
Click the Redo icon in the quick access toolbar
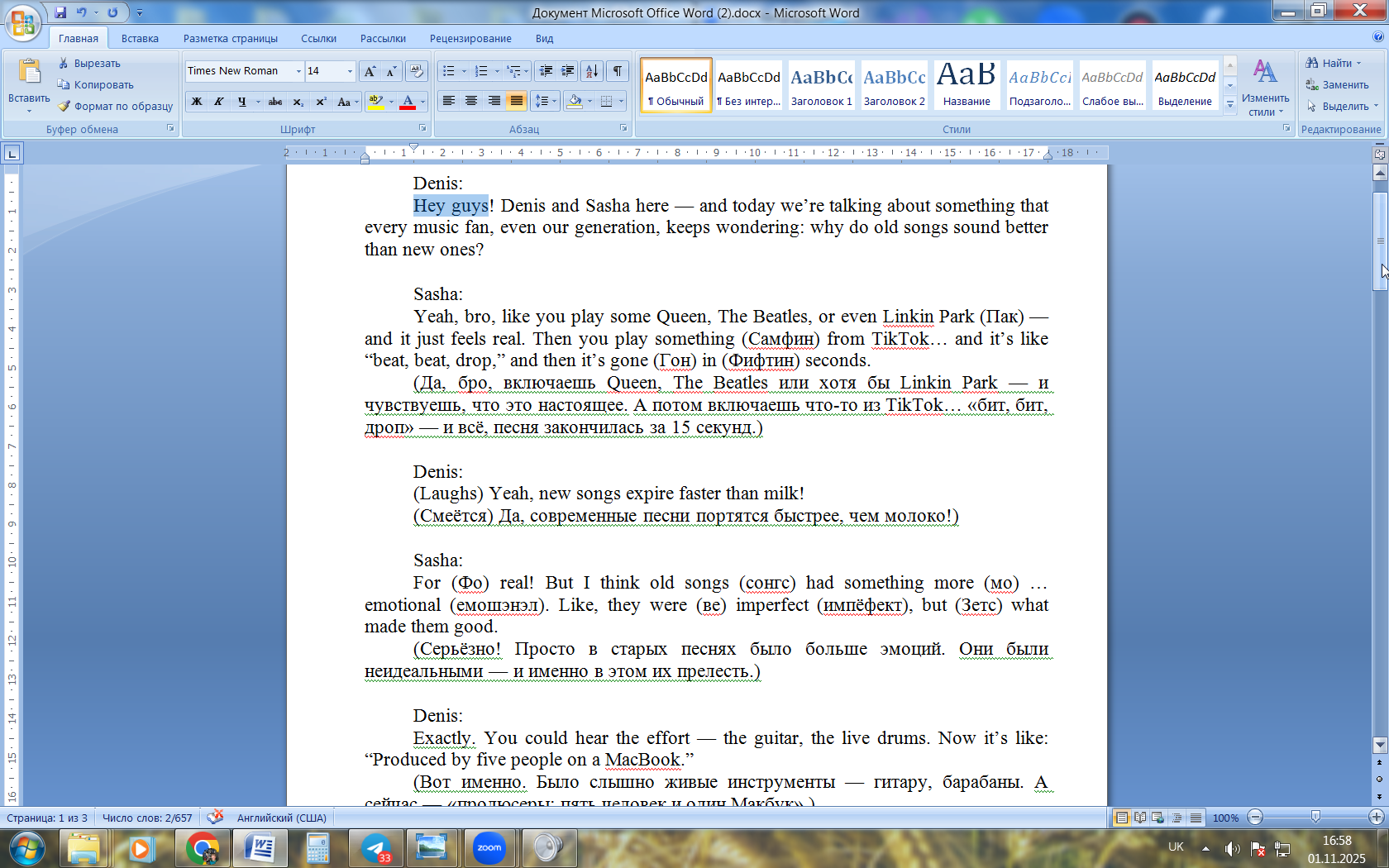112,12
